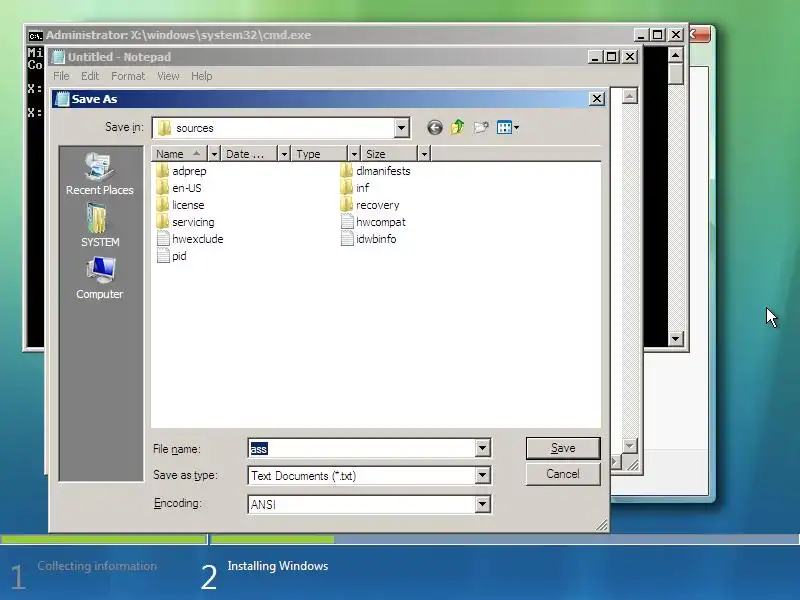Click Notepad vertical scrollbar up arrow
This screenshot has height=600, width=800.
pyautogui.click(x=630, y=96)
